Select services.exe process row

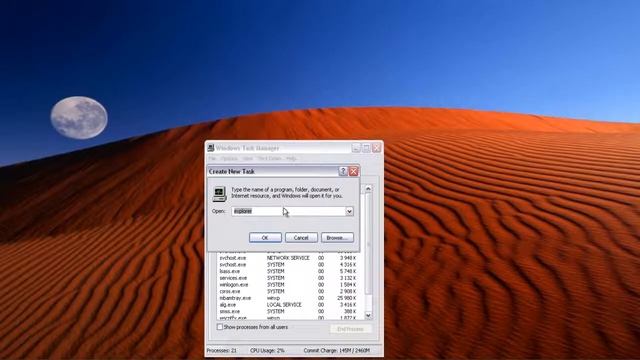[x=288, y=278]
